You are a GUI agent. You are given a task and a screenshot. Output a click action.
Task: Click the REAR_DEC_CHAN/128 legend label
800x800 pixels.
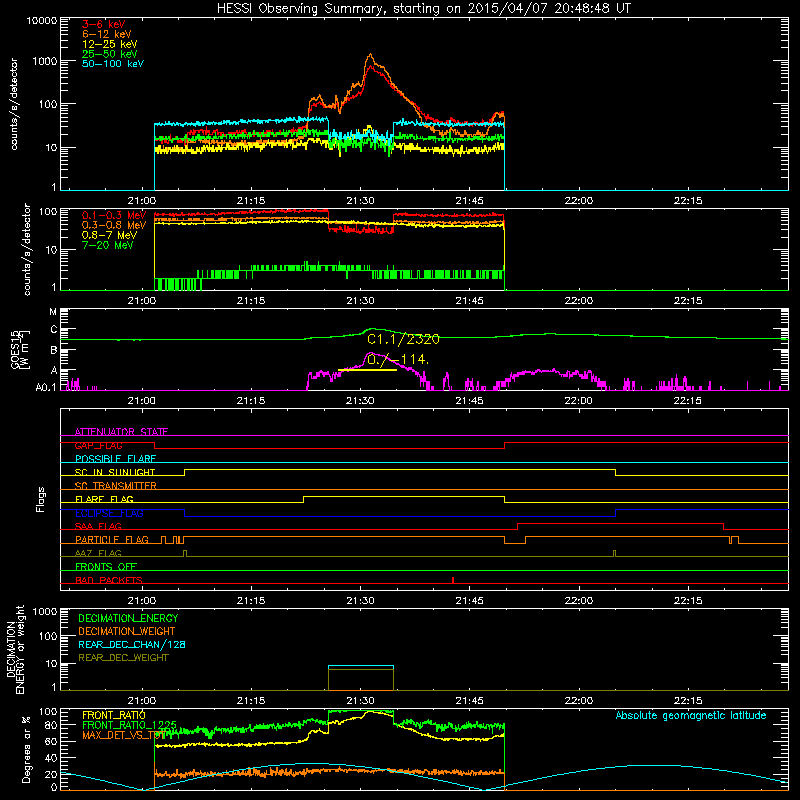132,645
